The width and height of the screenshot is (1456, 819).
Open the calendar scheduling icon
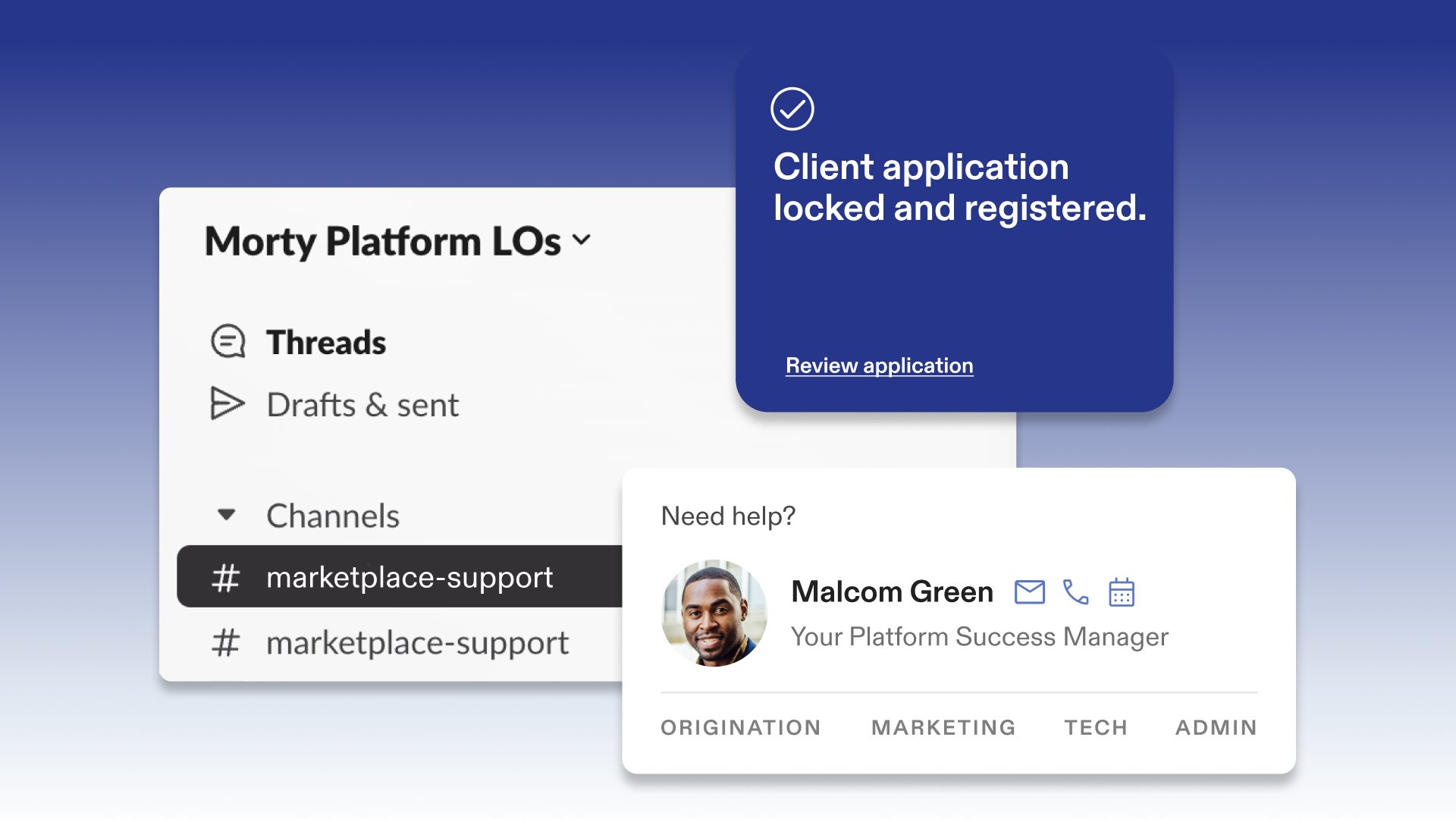(1121, 591)
